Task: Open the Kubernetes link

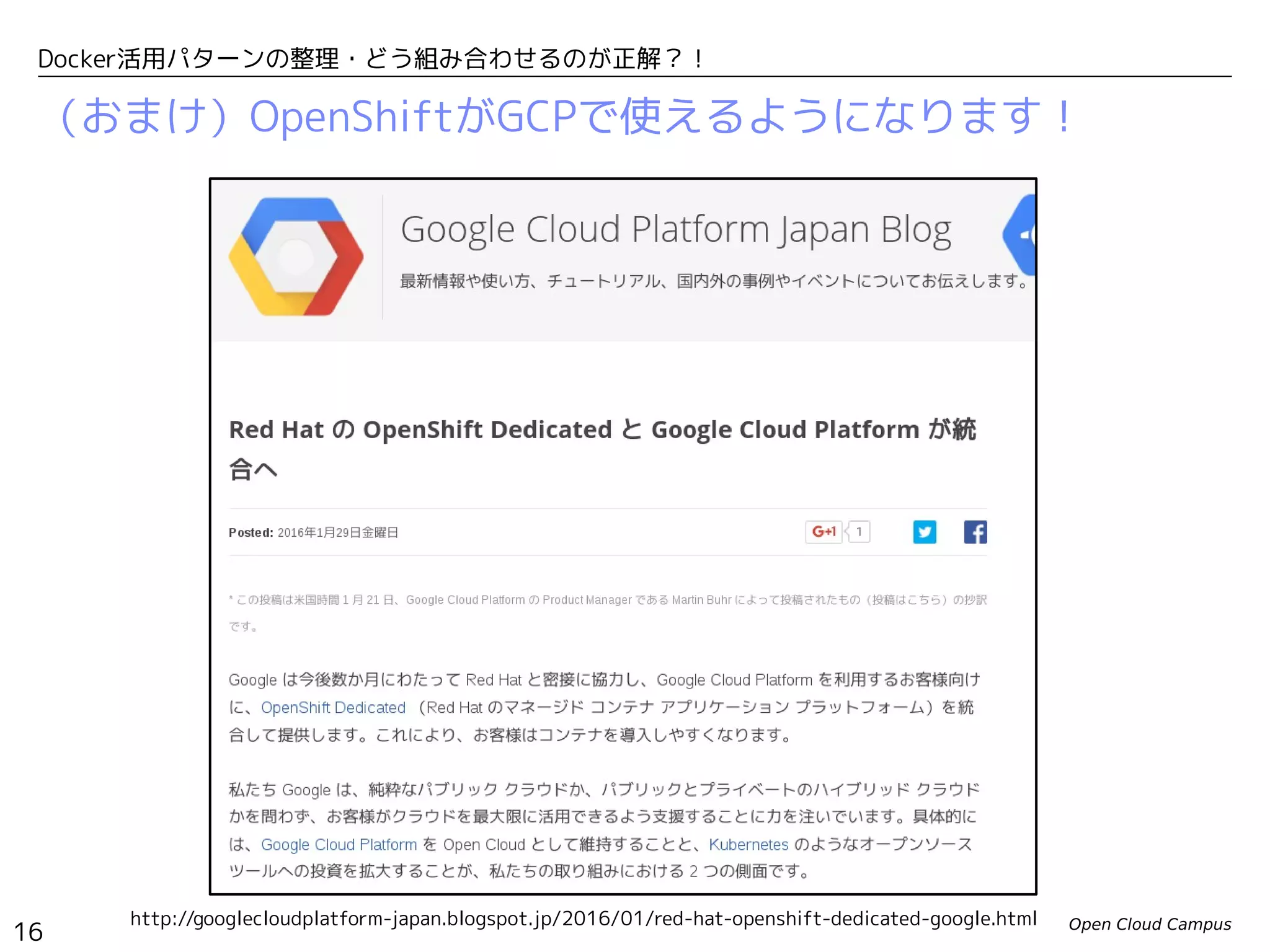Action: click(x=748, y=844)
